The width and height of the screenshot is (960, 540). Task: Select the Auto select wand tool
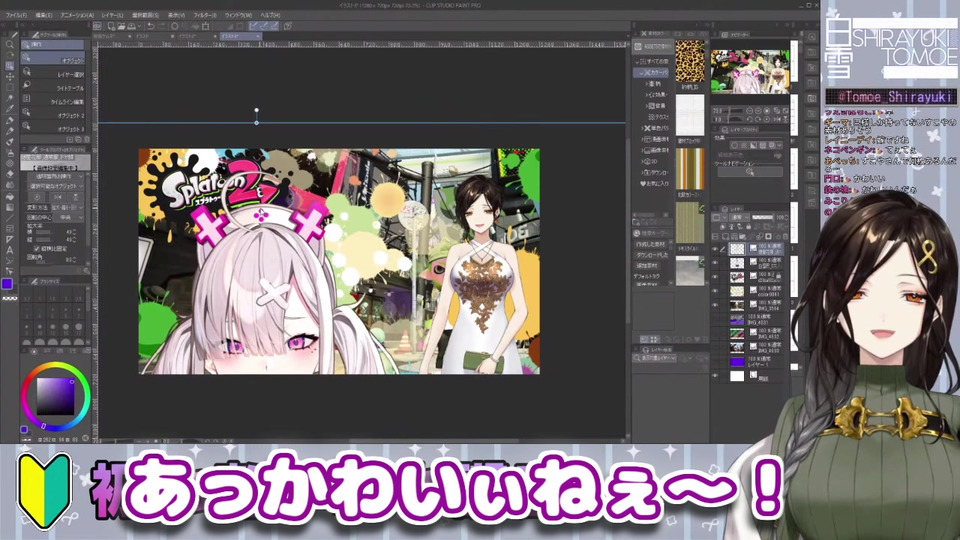pos(10,99)
